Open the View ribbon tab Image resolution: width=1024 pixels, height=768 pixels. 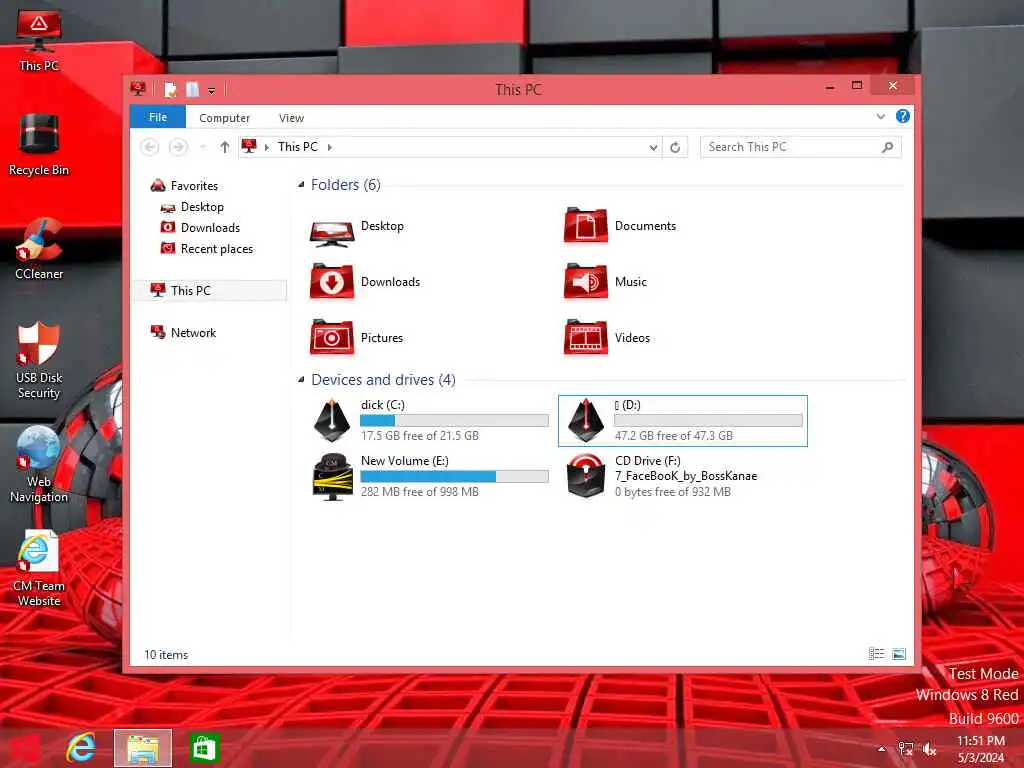point(291,118)
